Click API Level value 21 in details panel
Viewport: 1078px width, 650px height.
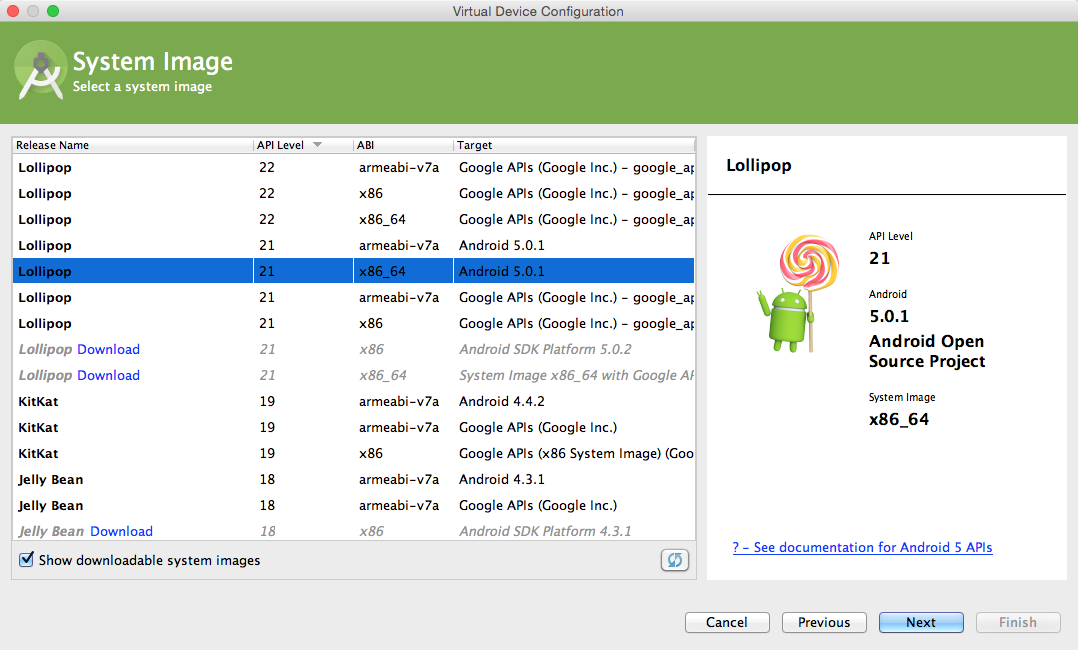tap(879, 259)
